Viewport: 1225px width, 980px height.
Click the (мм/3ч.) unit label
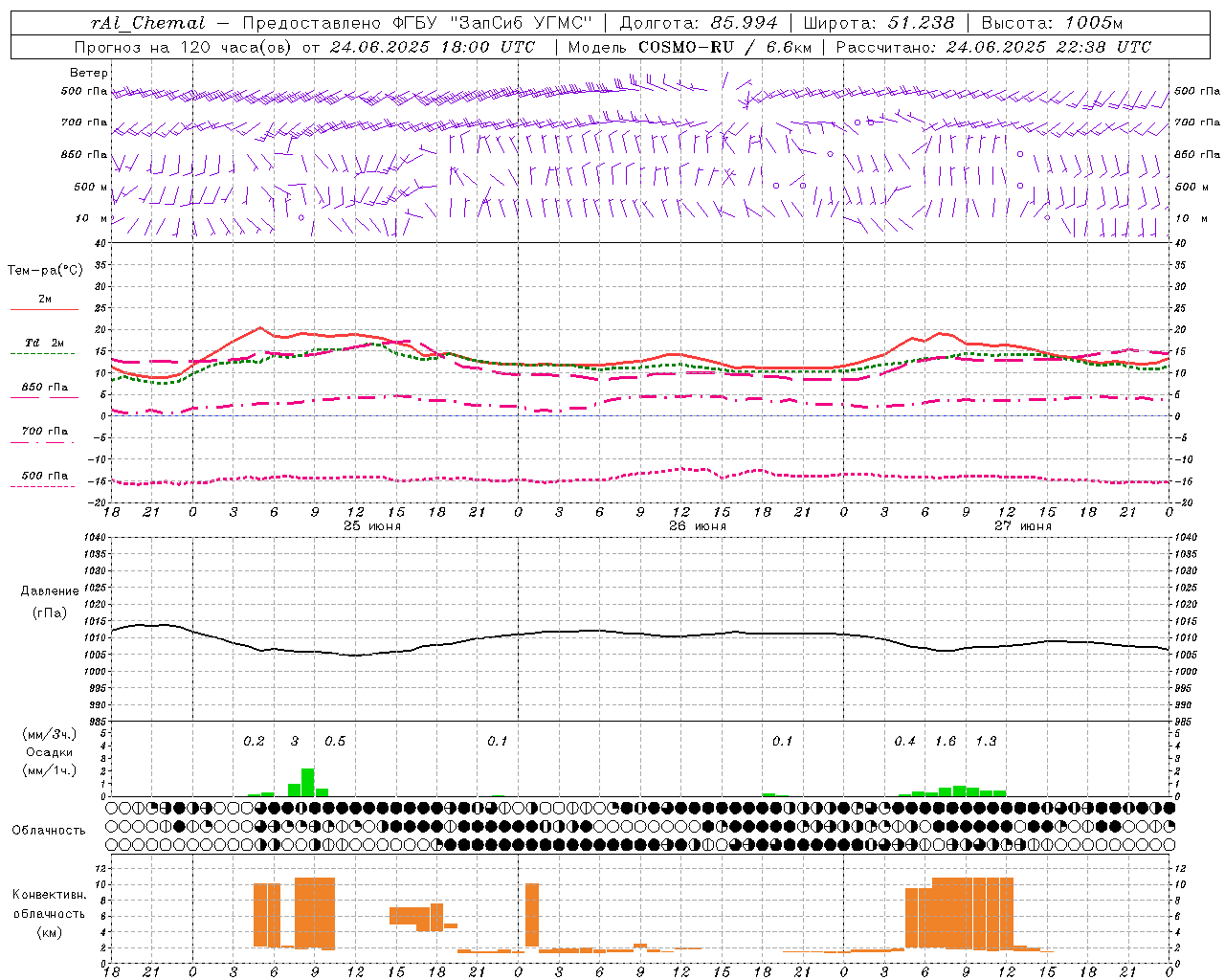click(x=49, y=735)
